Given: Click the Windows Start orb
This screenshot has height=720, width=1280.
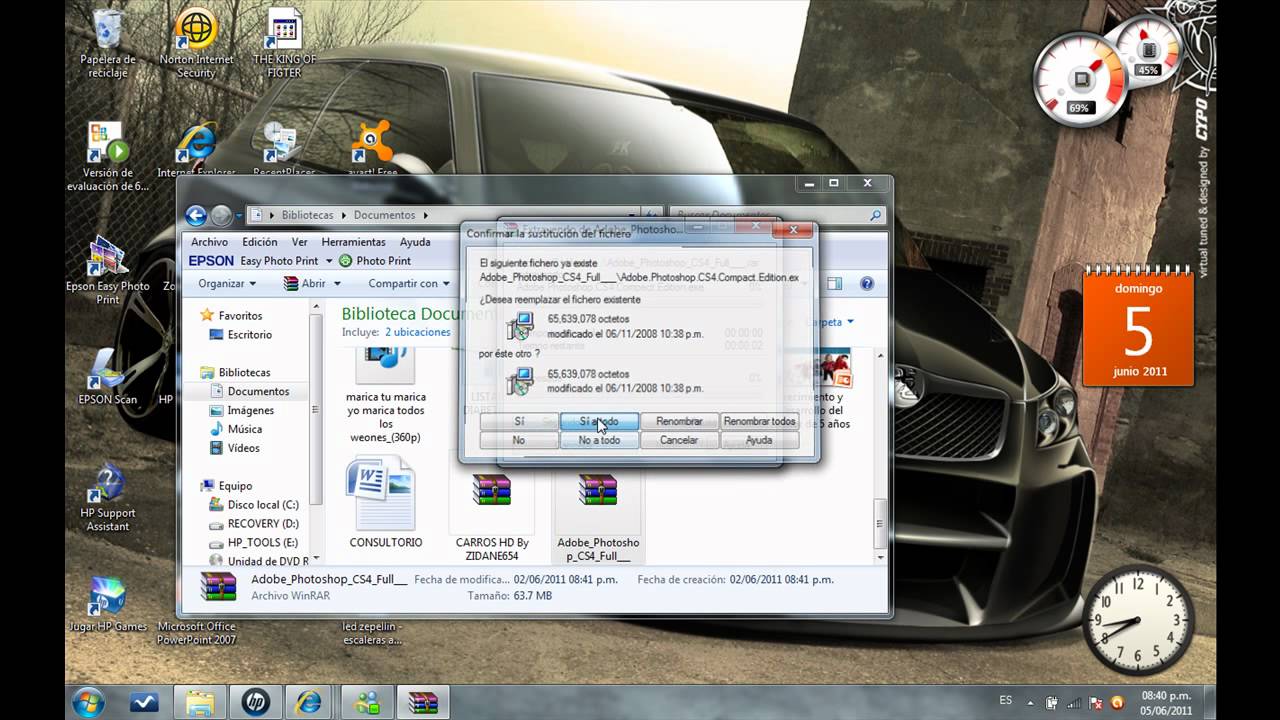Looking at the screenshot, I should (88, 702).
